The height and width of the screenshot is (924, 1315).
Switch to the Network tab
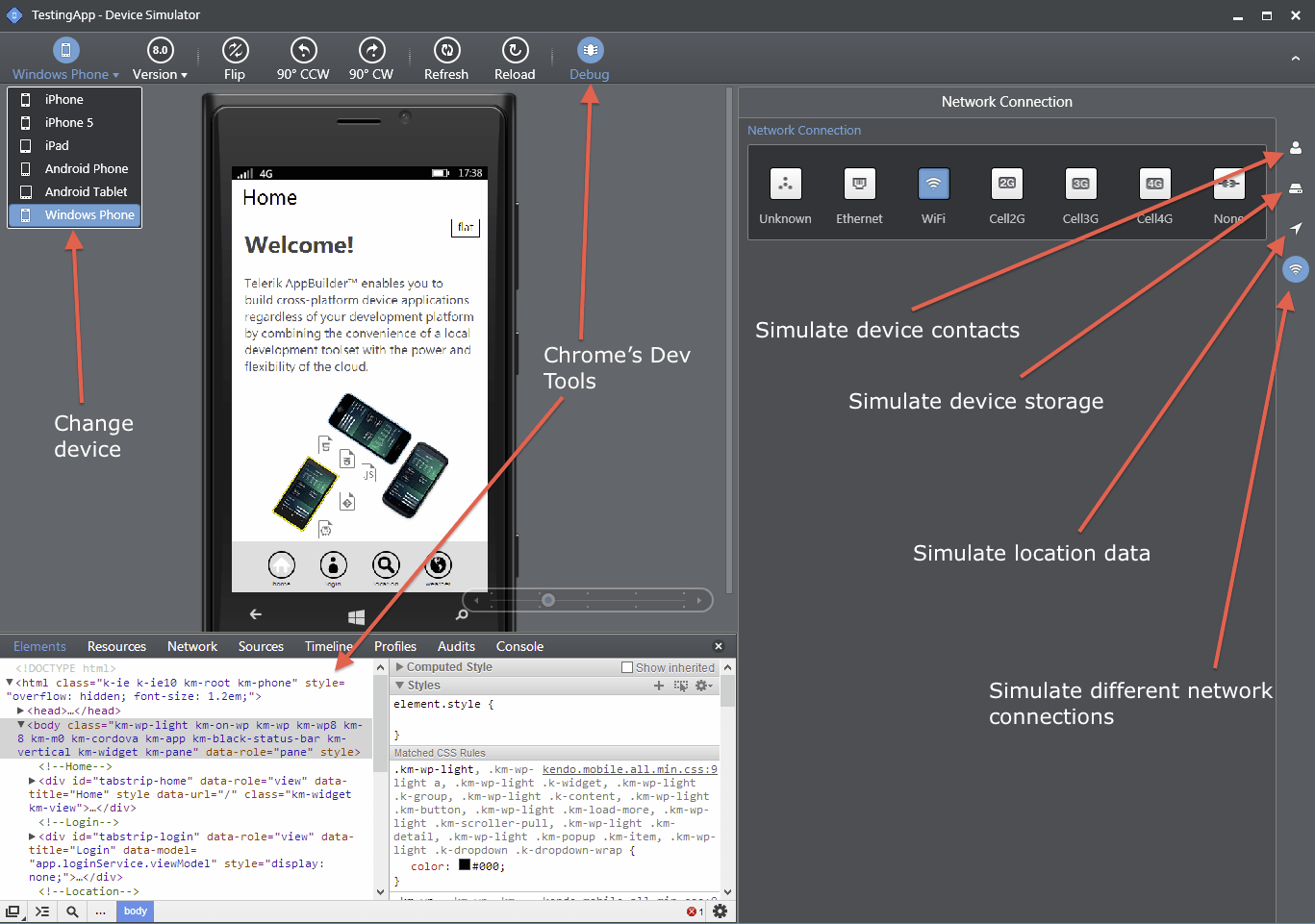192,646
